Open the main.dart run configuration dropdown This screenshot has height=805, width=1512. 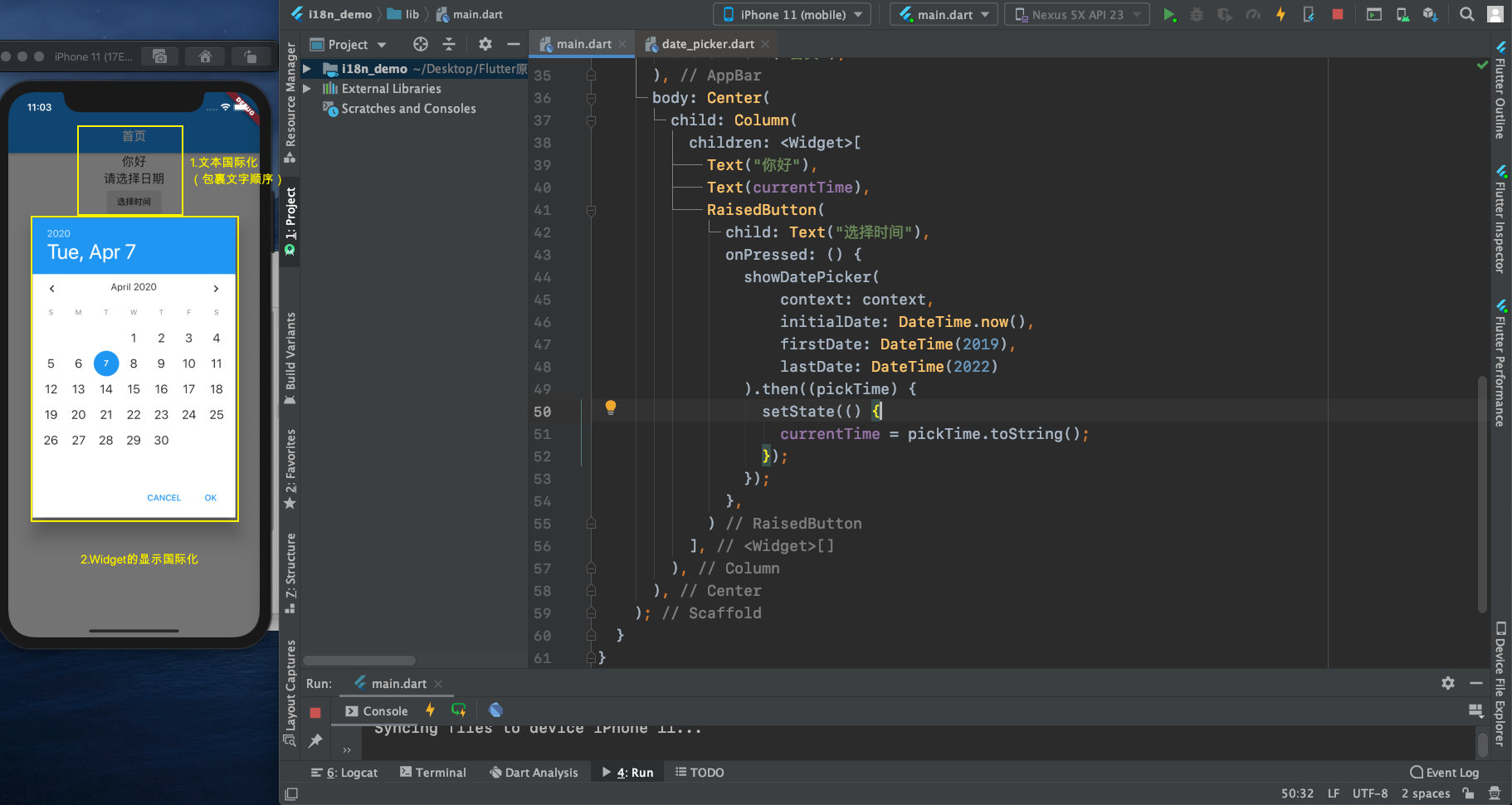[x=944, y=14]
